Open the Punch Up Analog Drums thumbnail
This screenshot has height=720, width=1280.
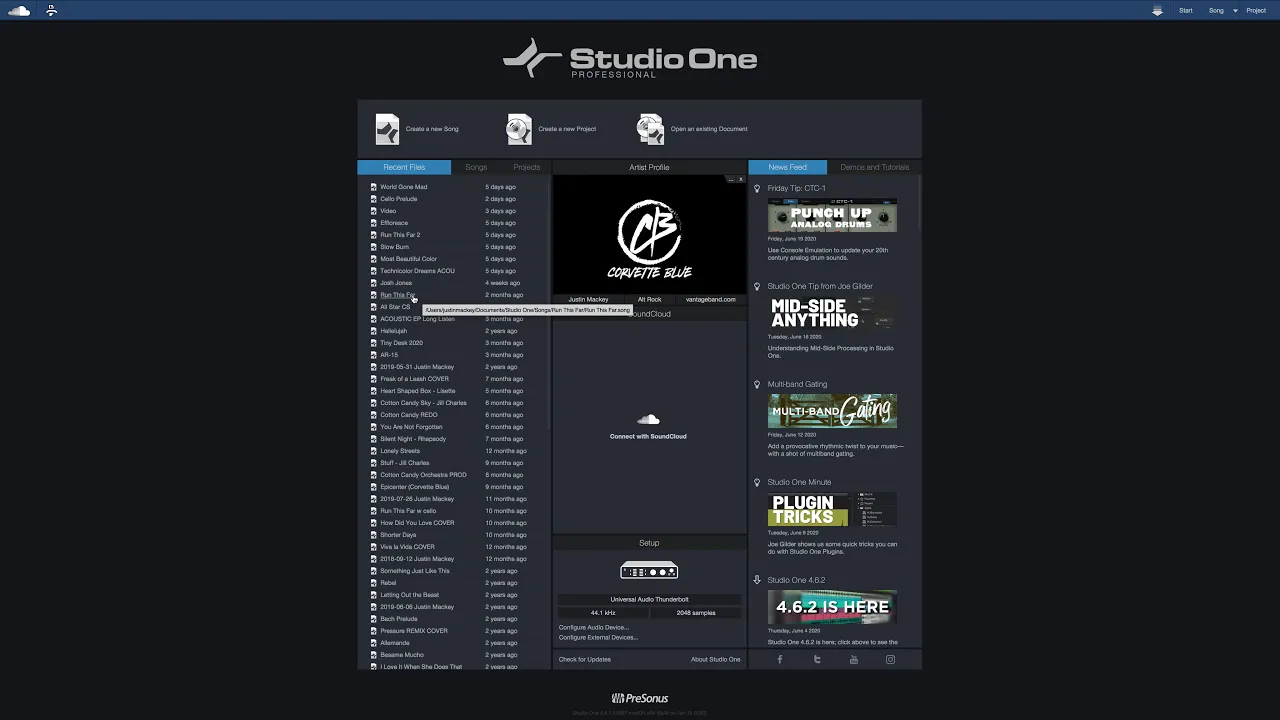point(832,216)
